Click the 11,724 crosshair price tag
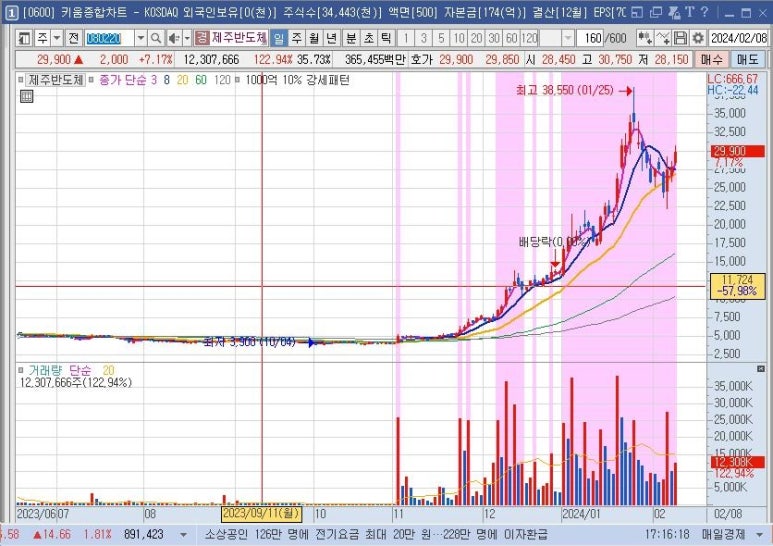 click(x=738, y=286)
